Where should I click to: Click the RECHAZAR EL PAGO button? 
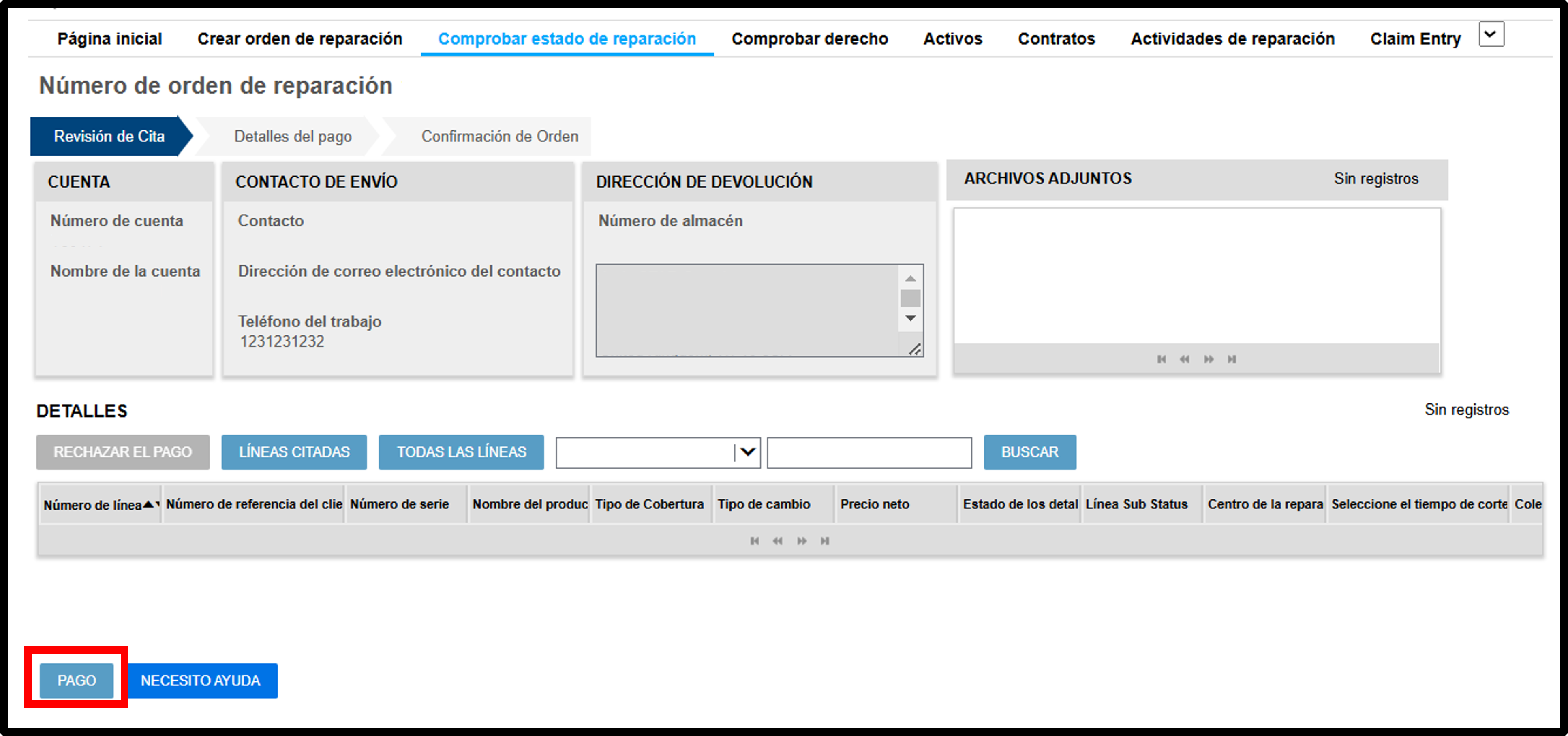click(122, 452)
